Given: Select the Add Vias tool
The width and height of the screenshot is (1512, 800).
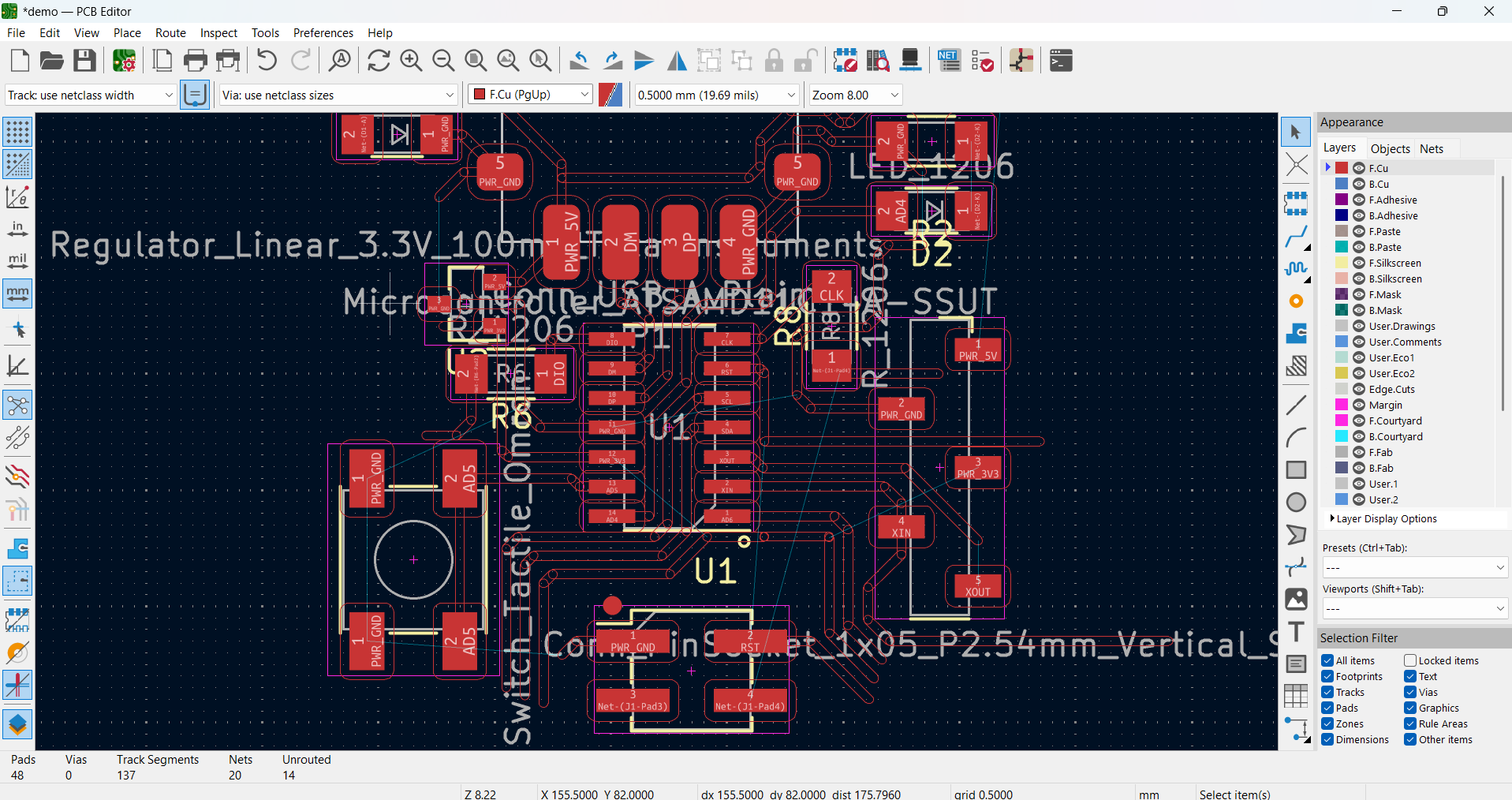Looking at the screenshot, I should (1296, 301).
